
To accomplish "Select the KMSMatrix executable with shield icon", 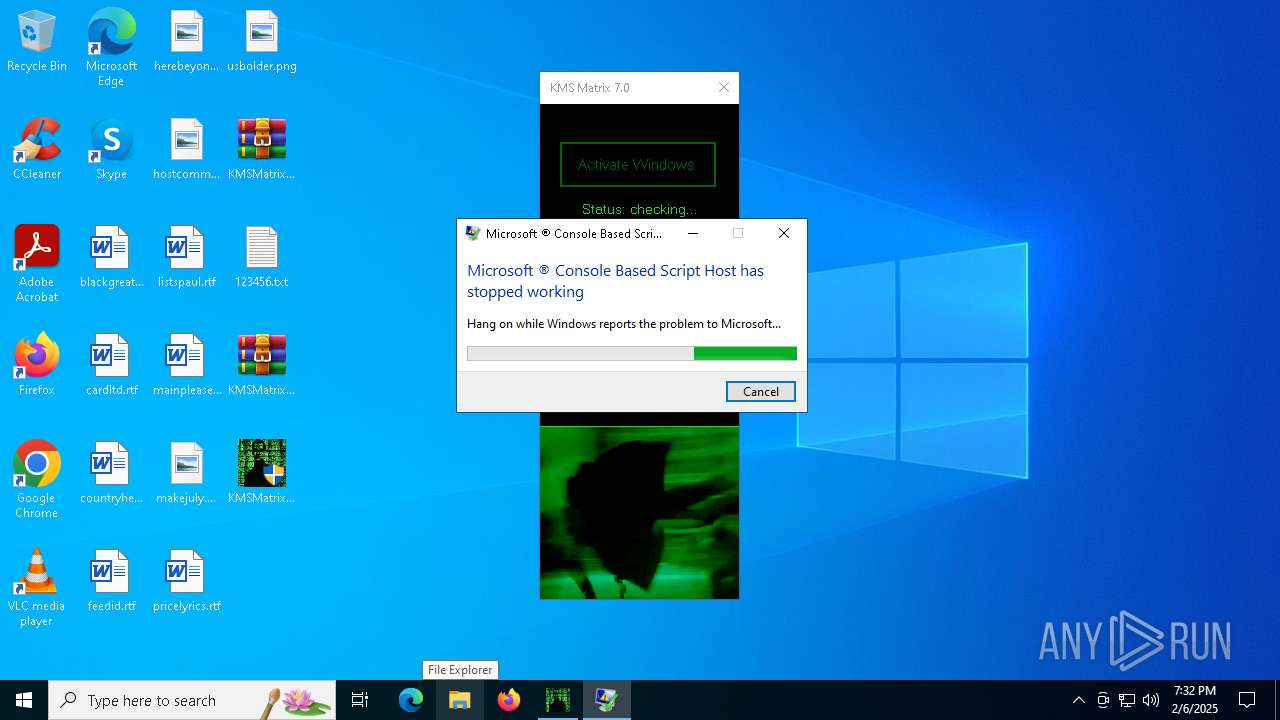I will (x=261, y=473).
